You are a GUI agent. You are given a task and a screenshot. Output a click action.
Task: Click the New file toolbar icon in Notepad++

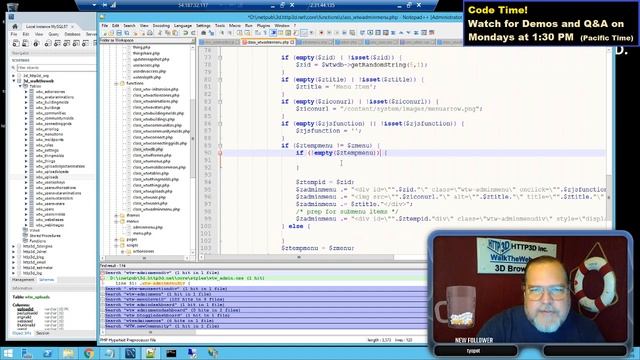point(105,33)
